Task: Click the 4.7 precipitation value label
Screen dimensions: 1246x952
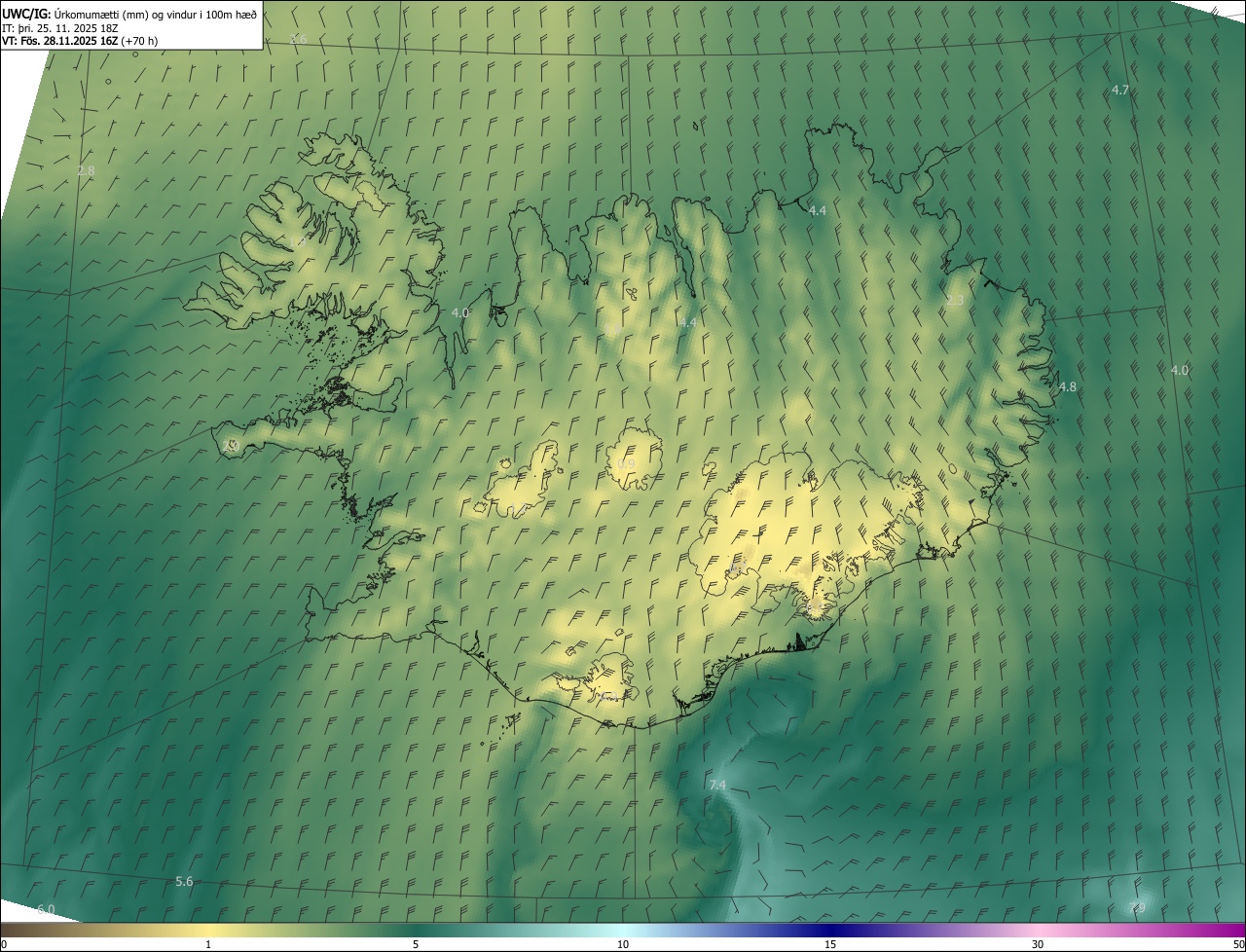Action: (1120, 90)
